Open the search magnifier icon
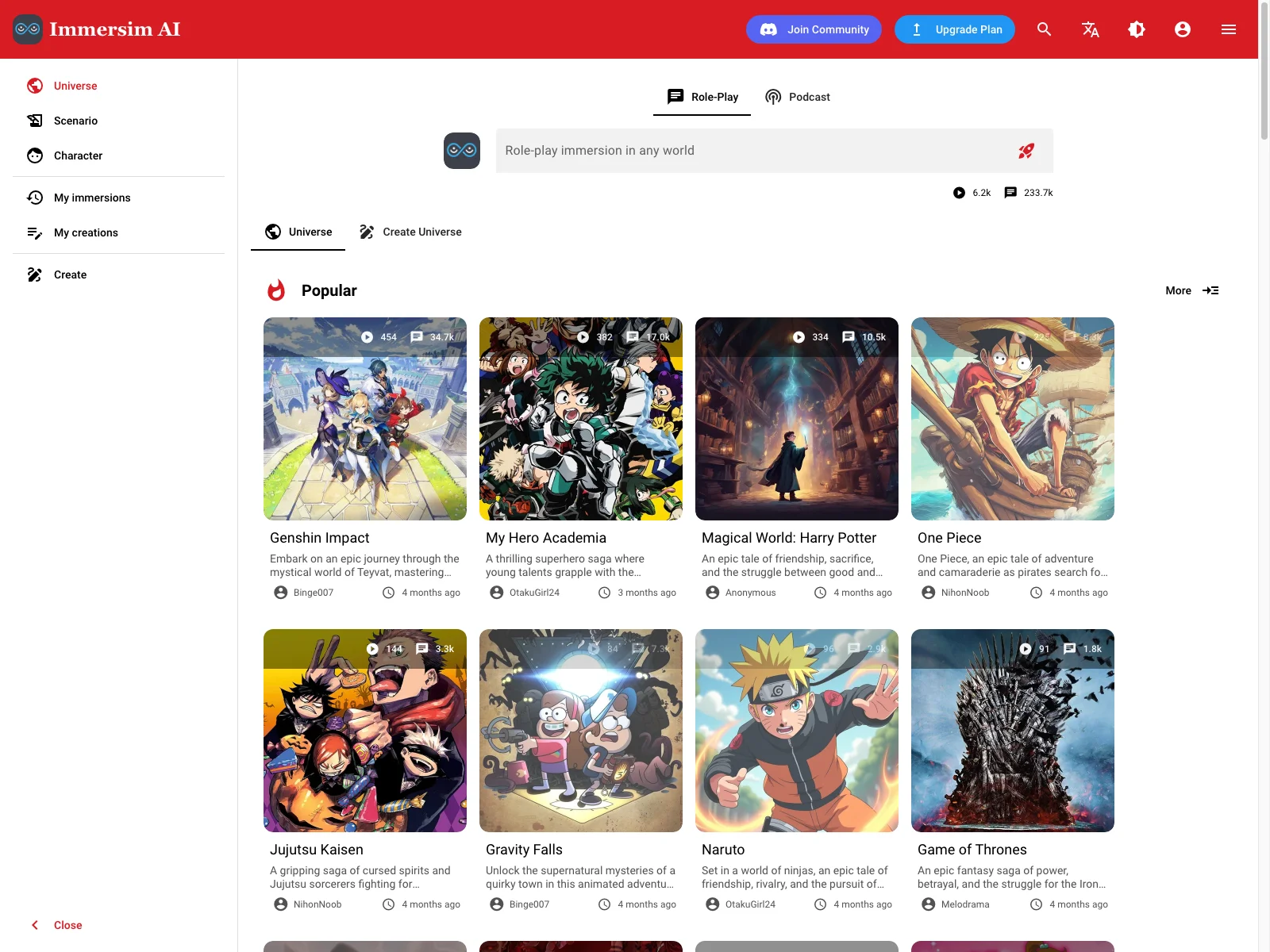The image size is (1270, 952). [1045, 29]
